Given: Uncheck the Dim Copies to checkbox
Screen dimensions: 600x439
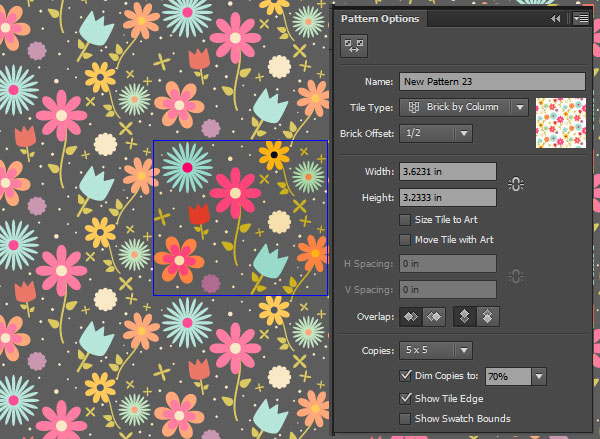Looking at the screenshot, I should pyautogui.click(x=405, y=376).
